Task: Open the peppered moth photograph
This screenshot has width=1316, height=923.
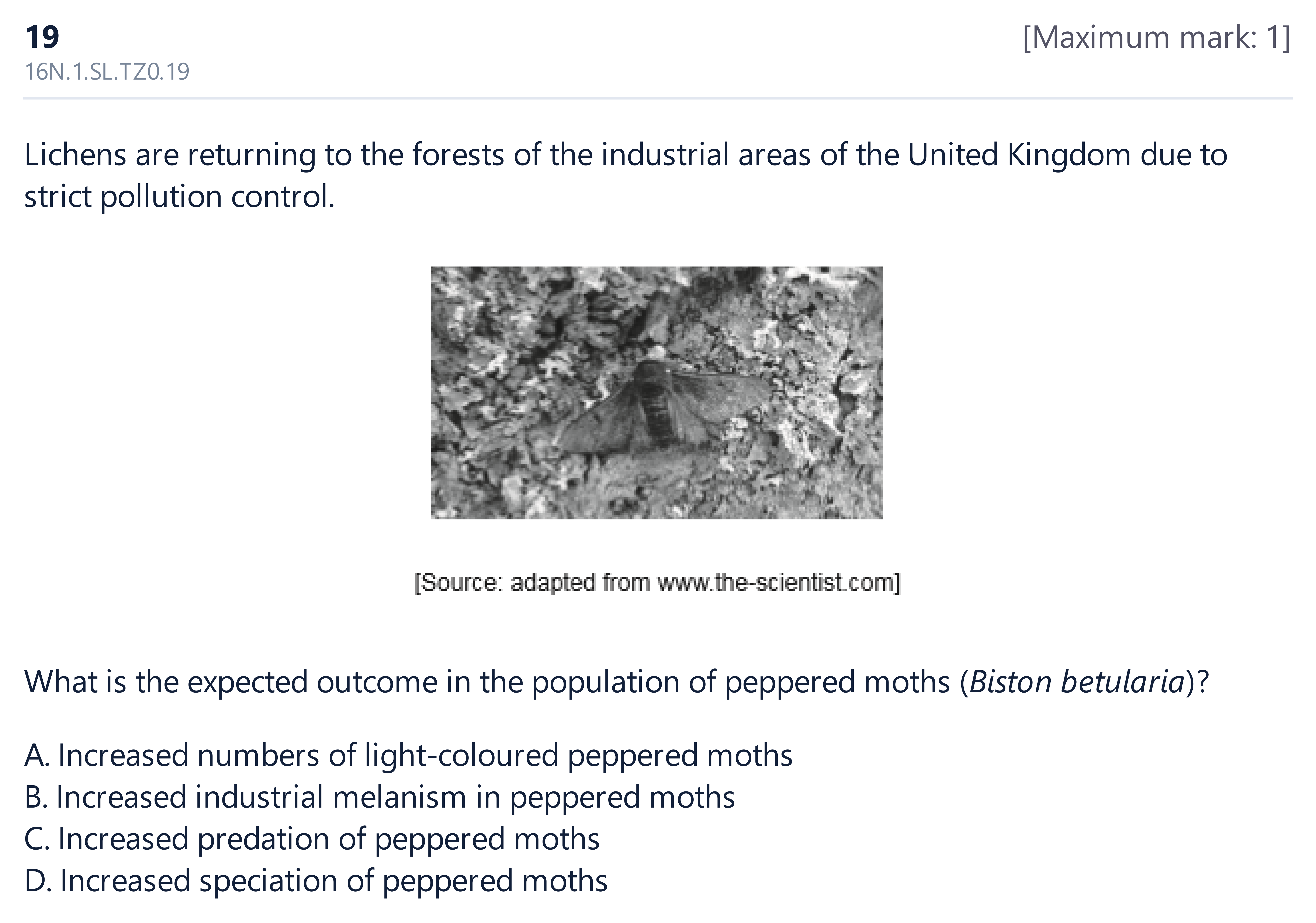Action: point(657,393)
